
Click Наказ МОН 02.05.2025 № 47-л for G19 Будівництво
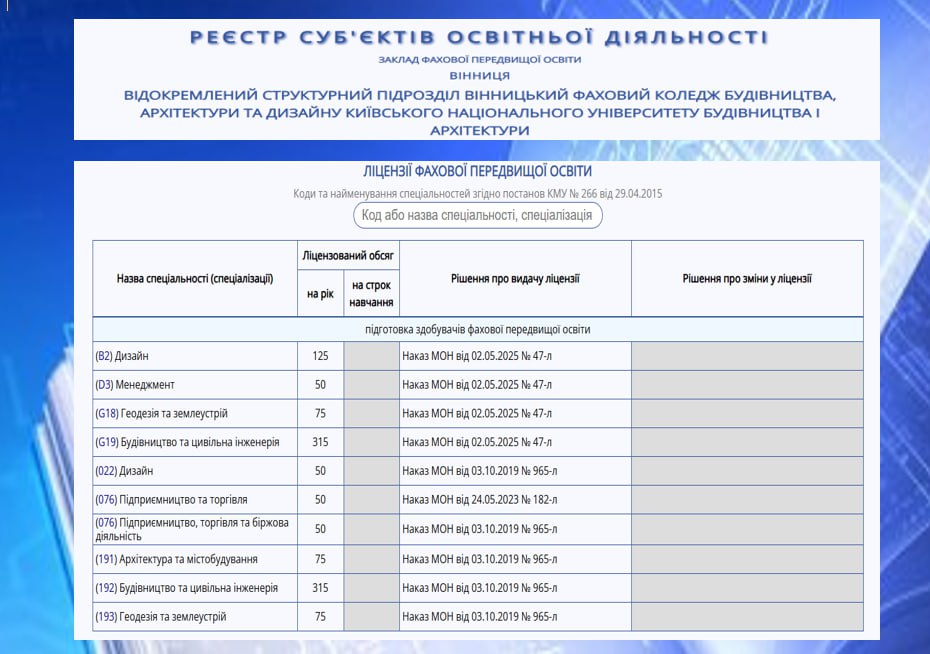pos(477,442)
